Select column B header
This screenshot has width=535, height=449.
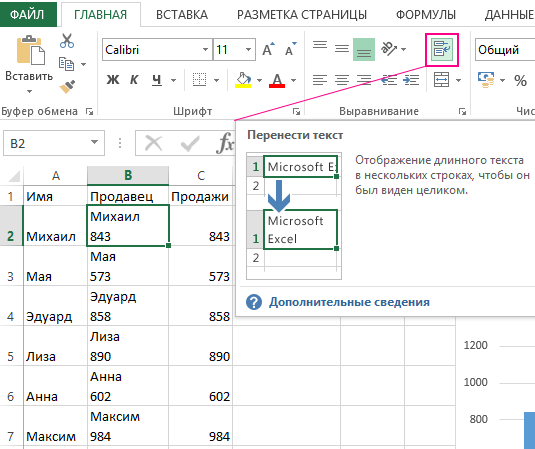(128, 175)
